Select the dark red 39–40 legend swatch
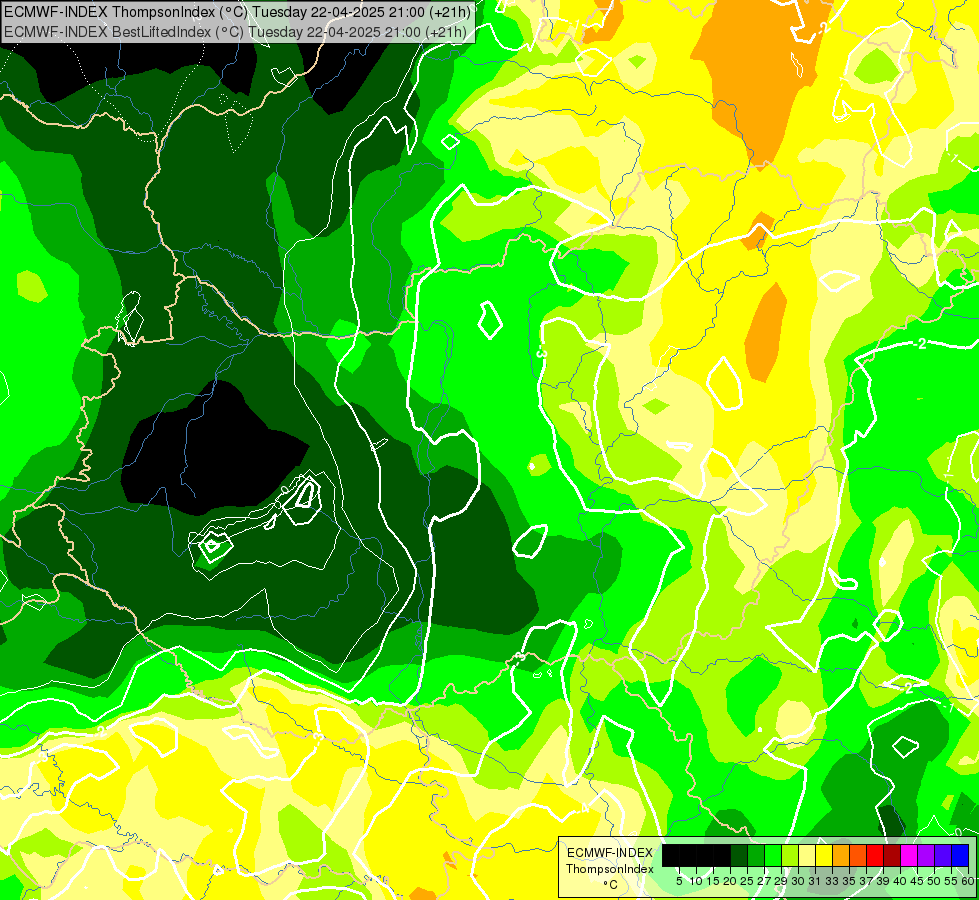 892,855
